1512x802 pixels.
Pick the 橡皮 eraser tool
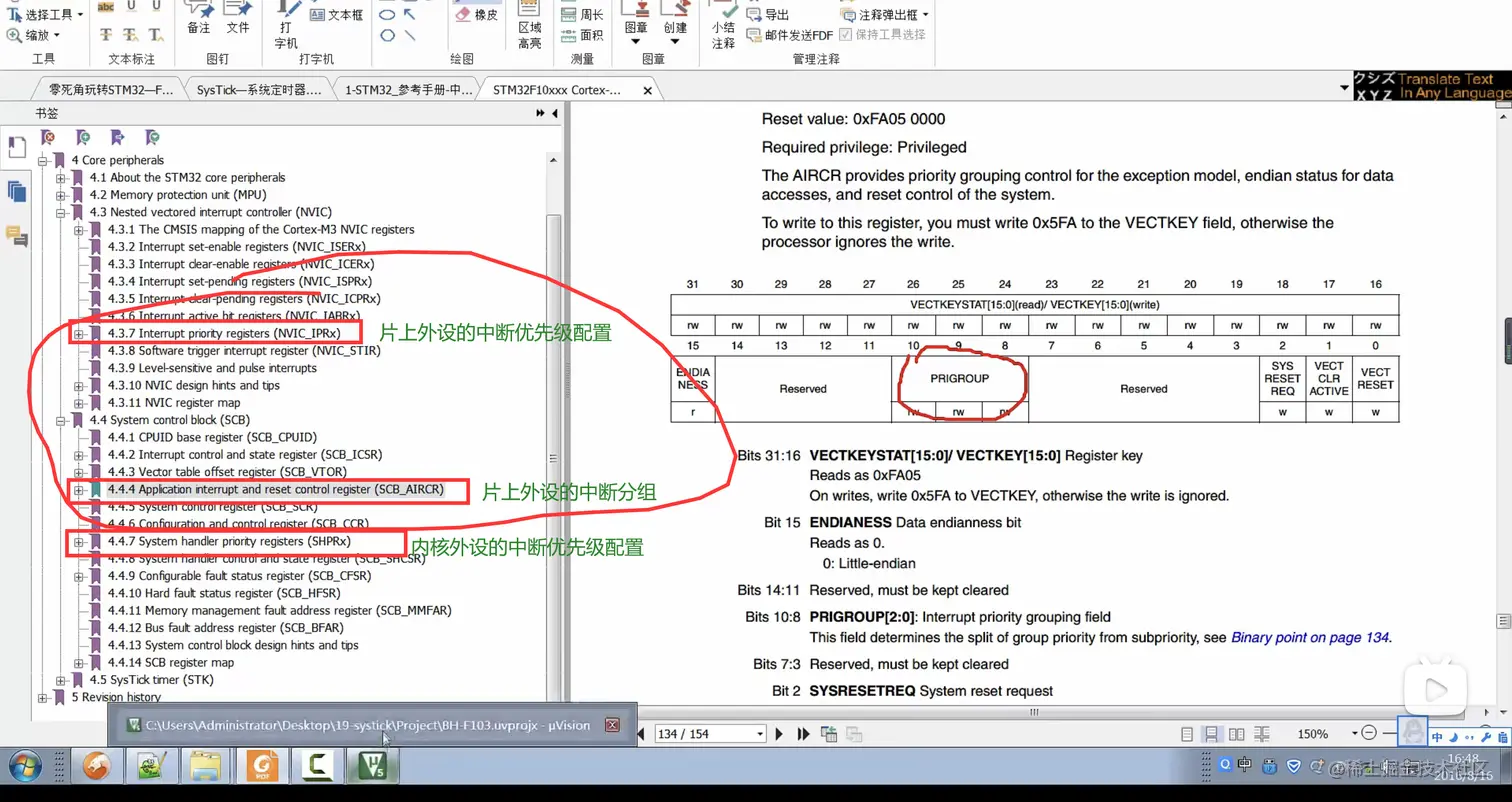[476, 15]
